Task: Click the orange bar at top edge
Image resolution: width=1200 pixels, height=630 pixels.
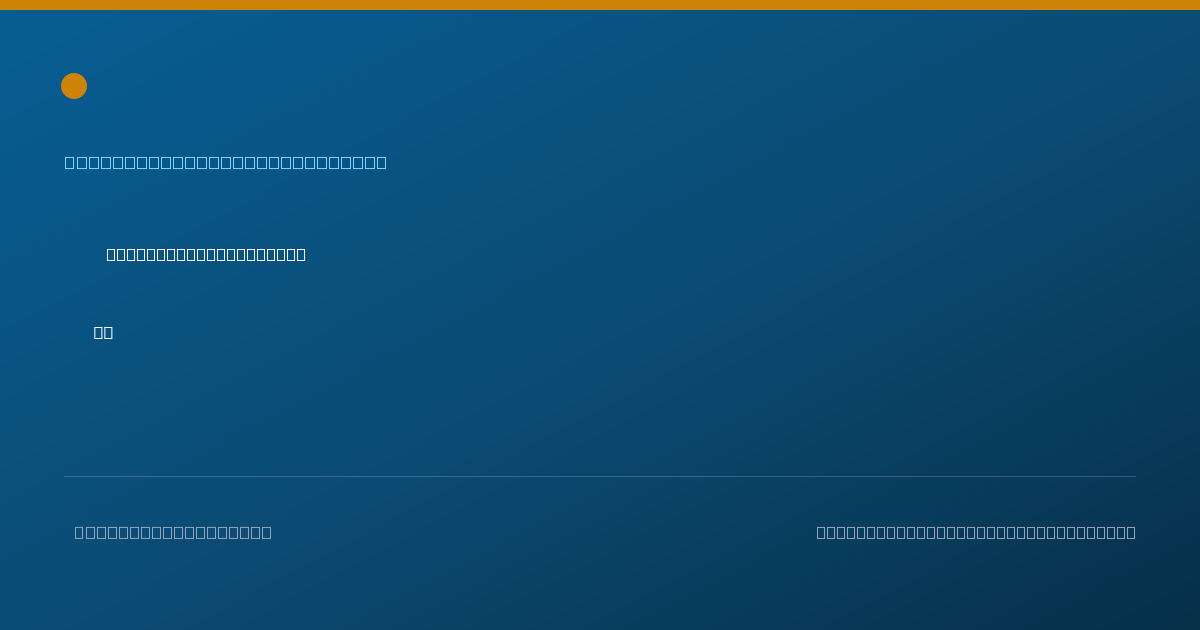Action: click(600, 5)
